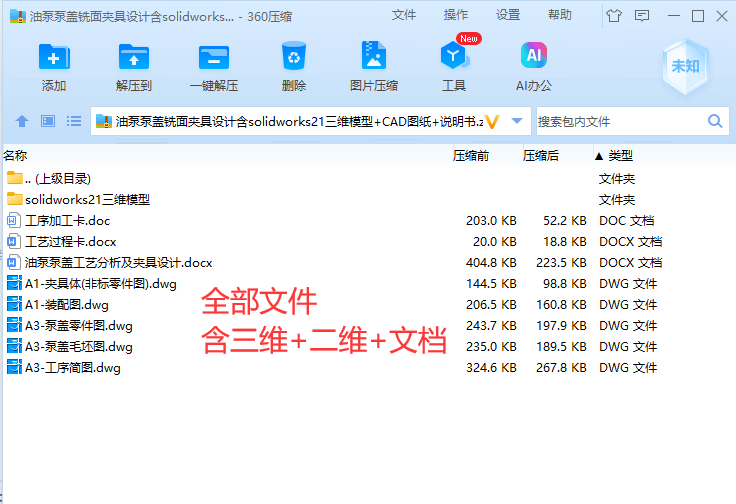
Task: Click the 324.6 KB size value
Action: 491,367
